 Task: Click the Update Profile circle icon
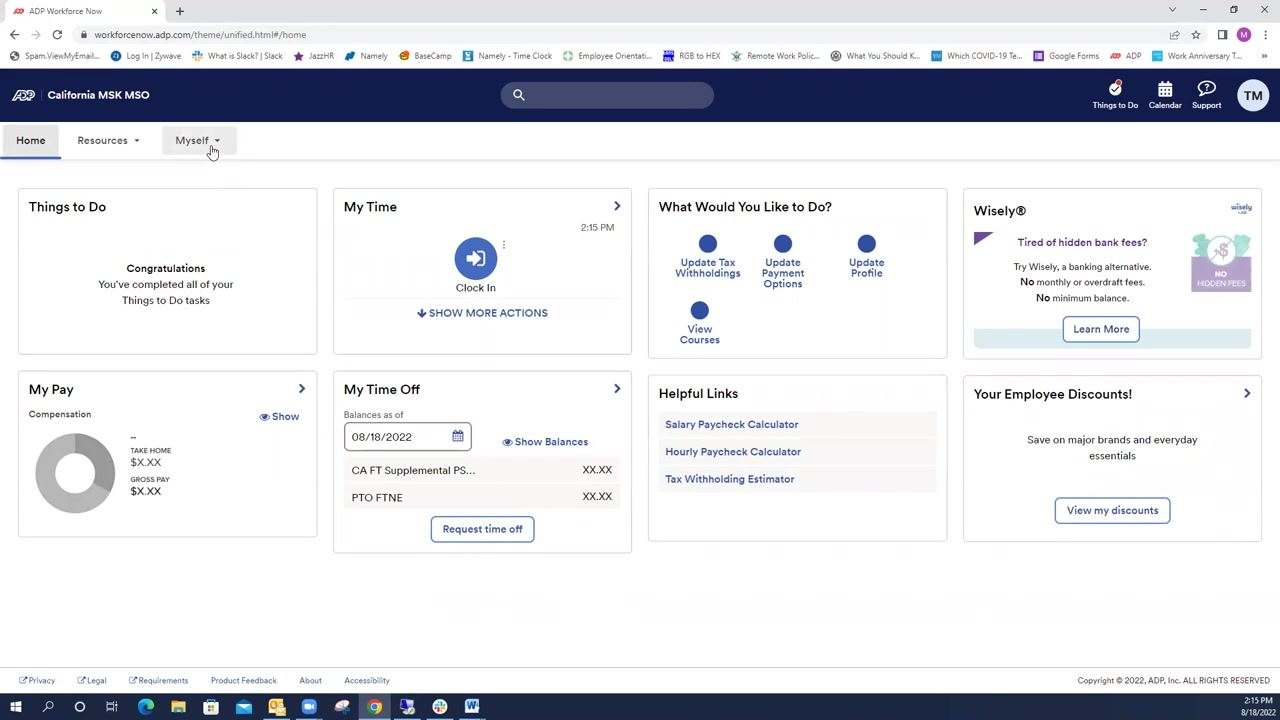[x=867, y=244]
